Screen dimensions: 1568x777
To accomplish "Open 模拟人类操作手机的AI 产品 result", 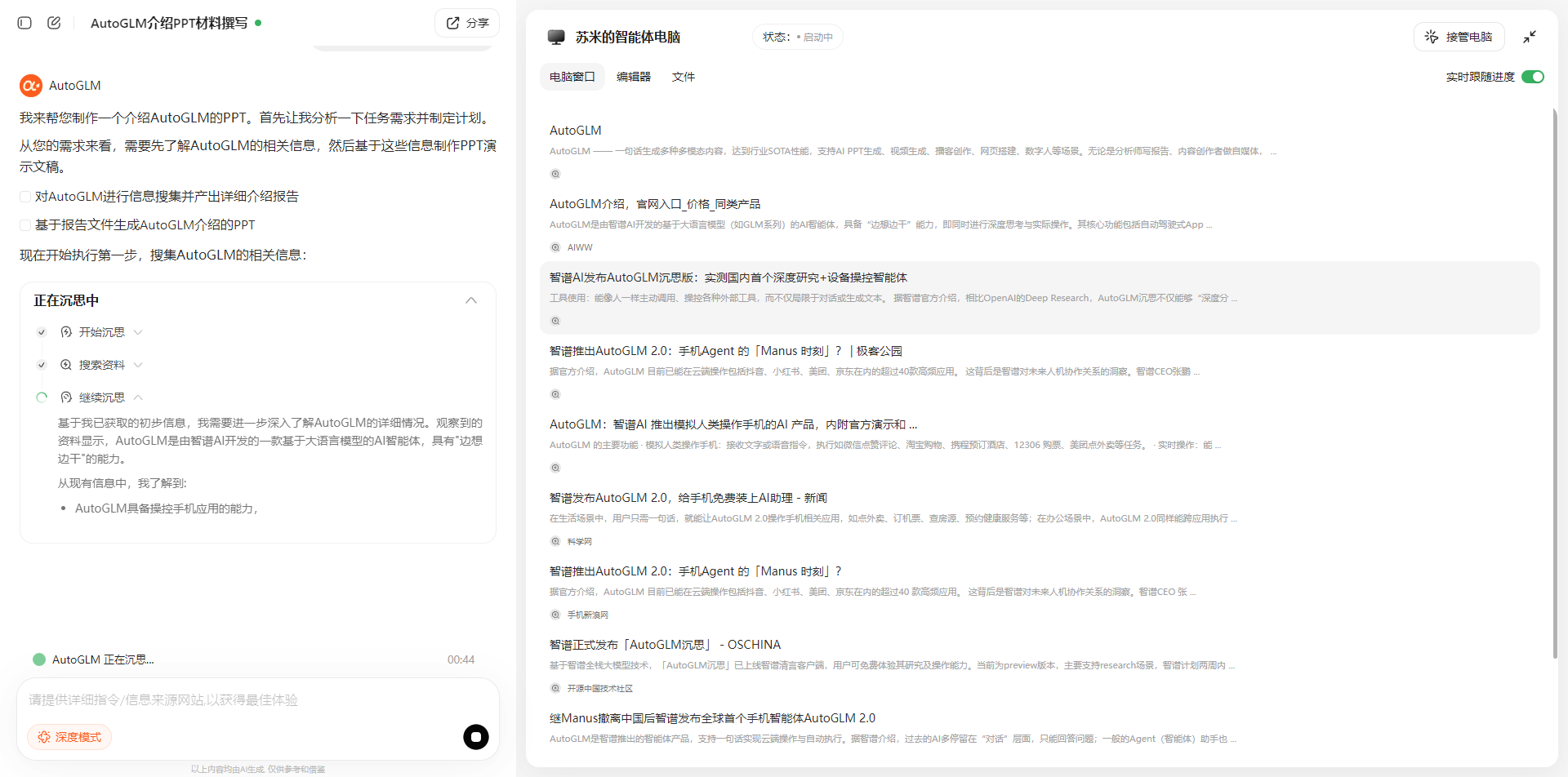I will pyautogui.click(x=733, y=424).
